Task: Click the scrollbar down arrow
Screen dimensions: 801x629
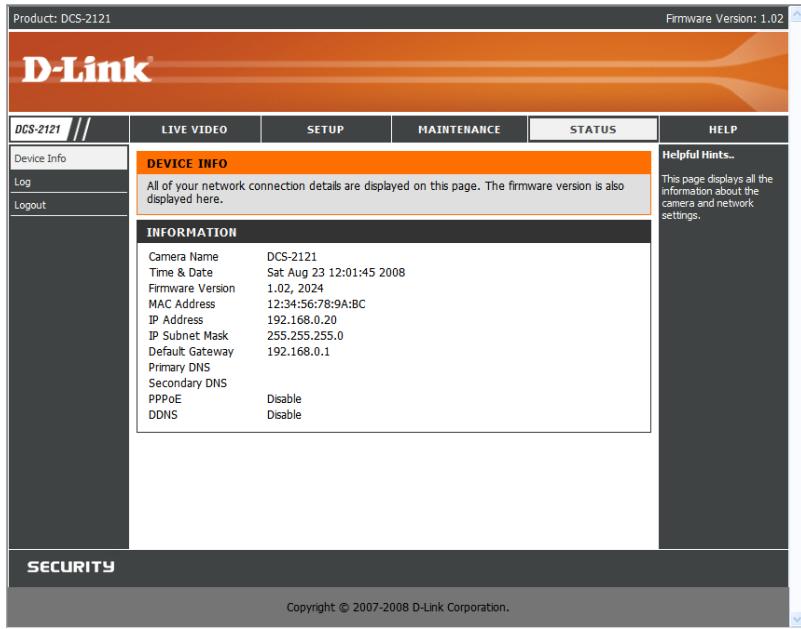Action: coord(795,620)
